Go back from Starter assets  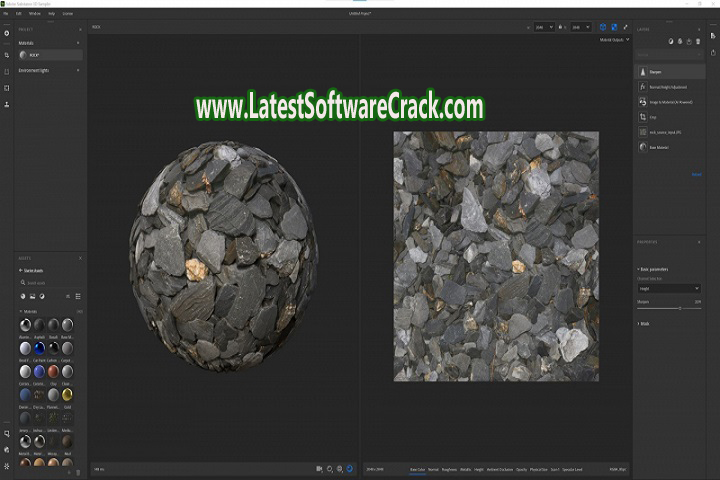click(x=21, y=269)
